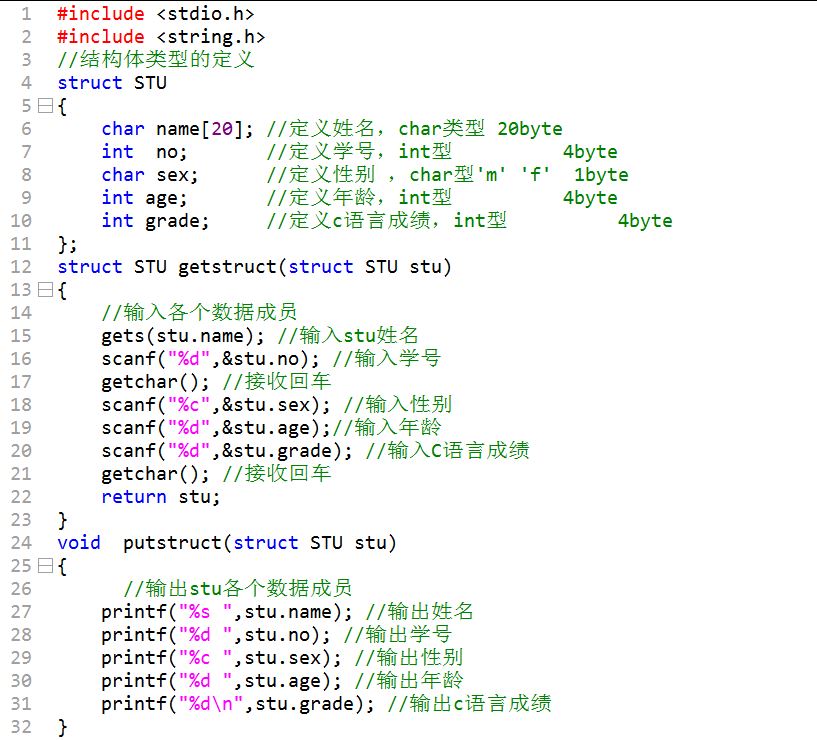Screen dimensions: 817x740
Task: Click '1byte' in line 8 comment
Action: tap(601, 175)
